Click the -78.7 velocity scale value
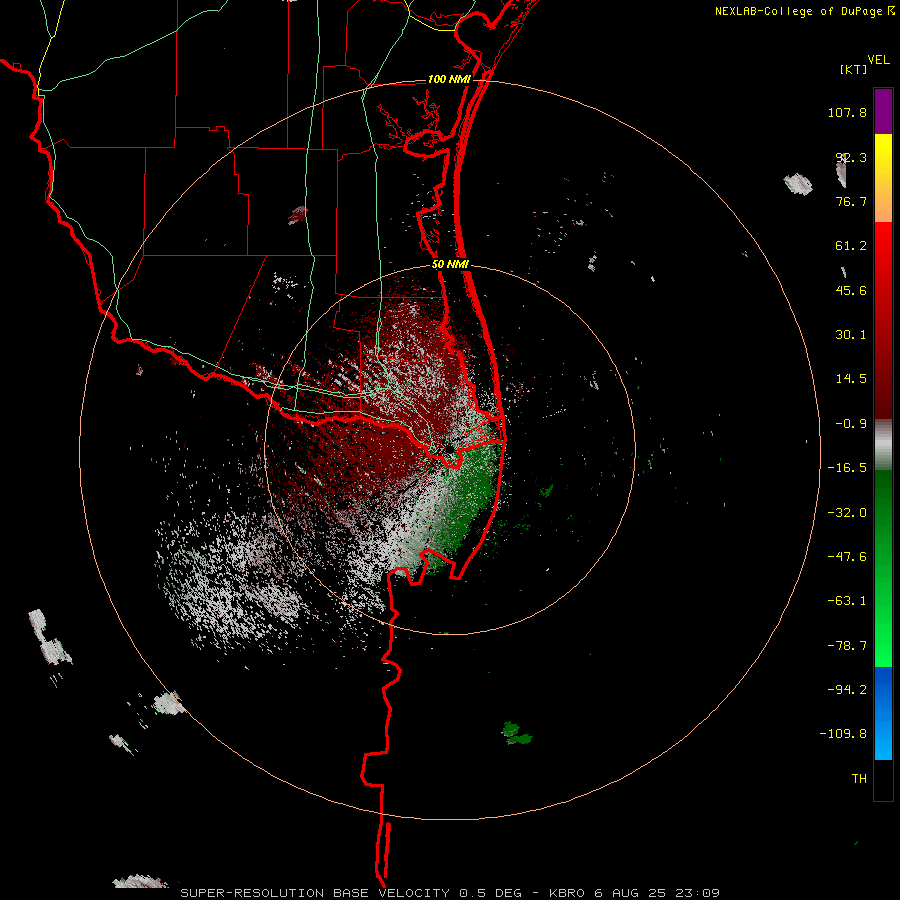This screenshot has width=900, height=900. [847, 646]
